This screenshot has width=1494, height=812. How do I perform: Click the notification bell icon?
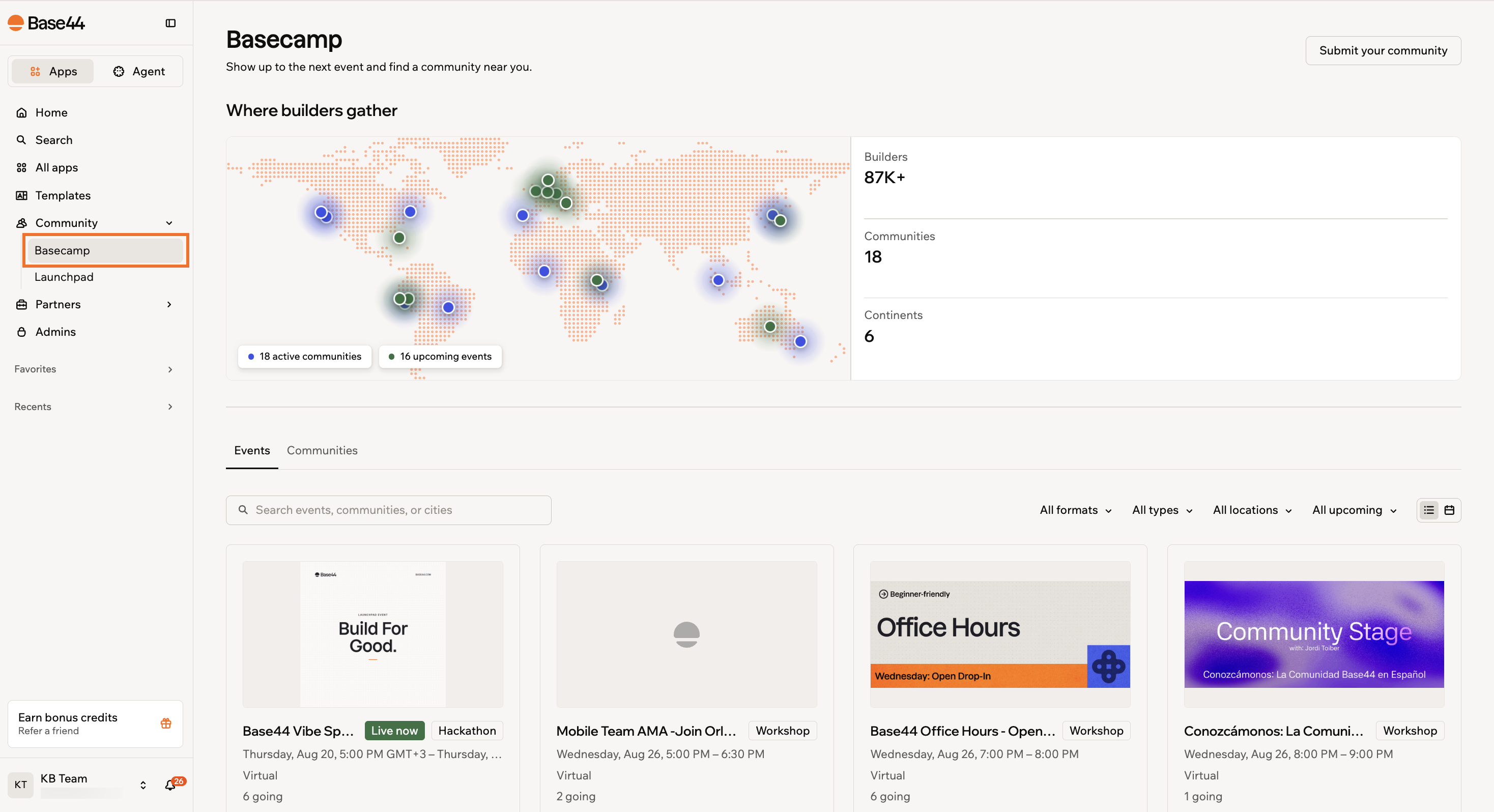(170, 786)
